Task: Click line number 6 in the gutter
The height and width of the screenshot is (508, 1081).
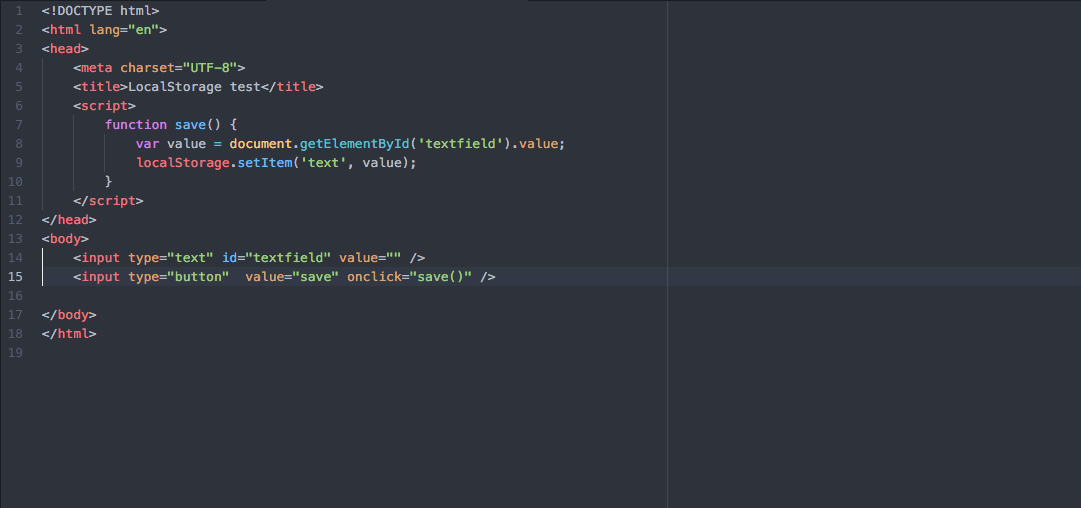Action: [19, 105]
